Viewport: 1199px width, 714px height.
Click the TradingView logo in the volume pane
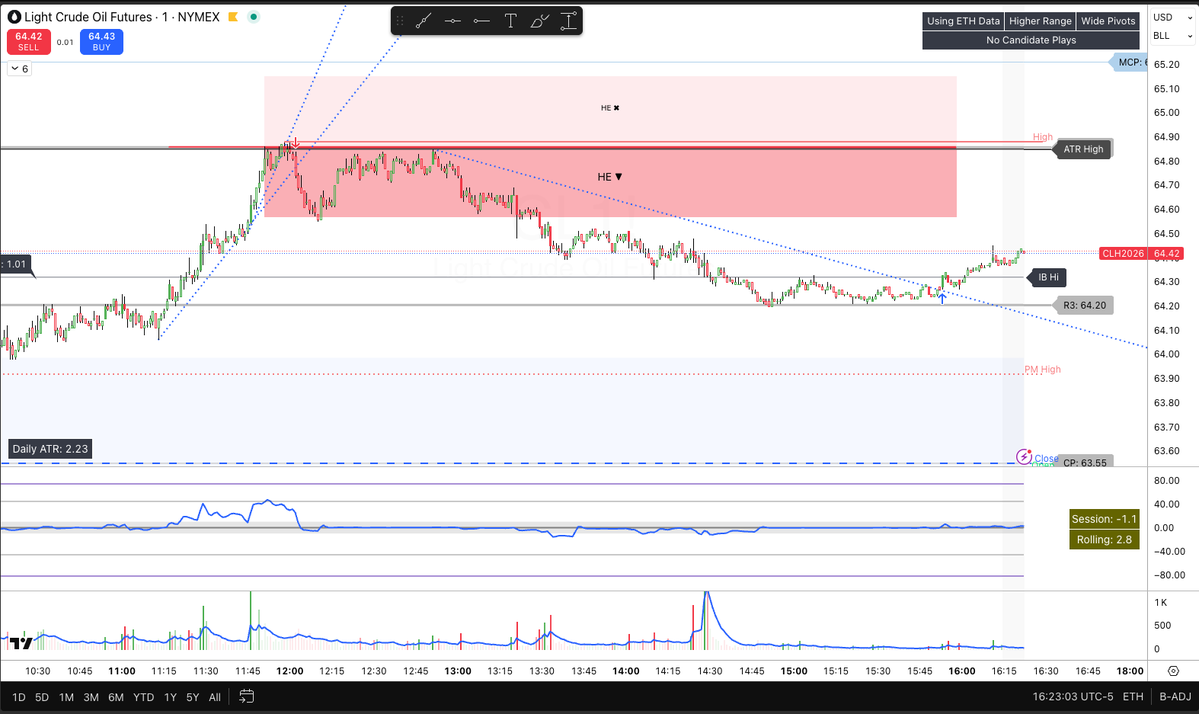(x=21, y=644)
